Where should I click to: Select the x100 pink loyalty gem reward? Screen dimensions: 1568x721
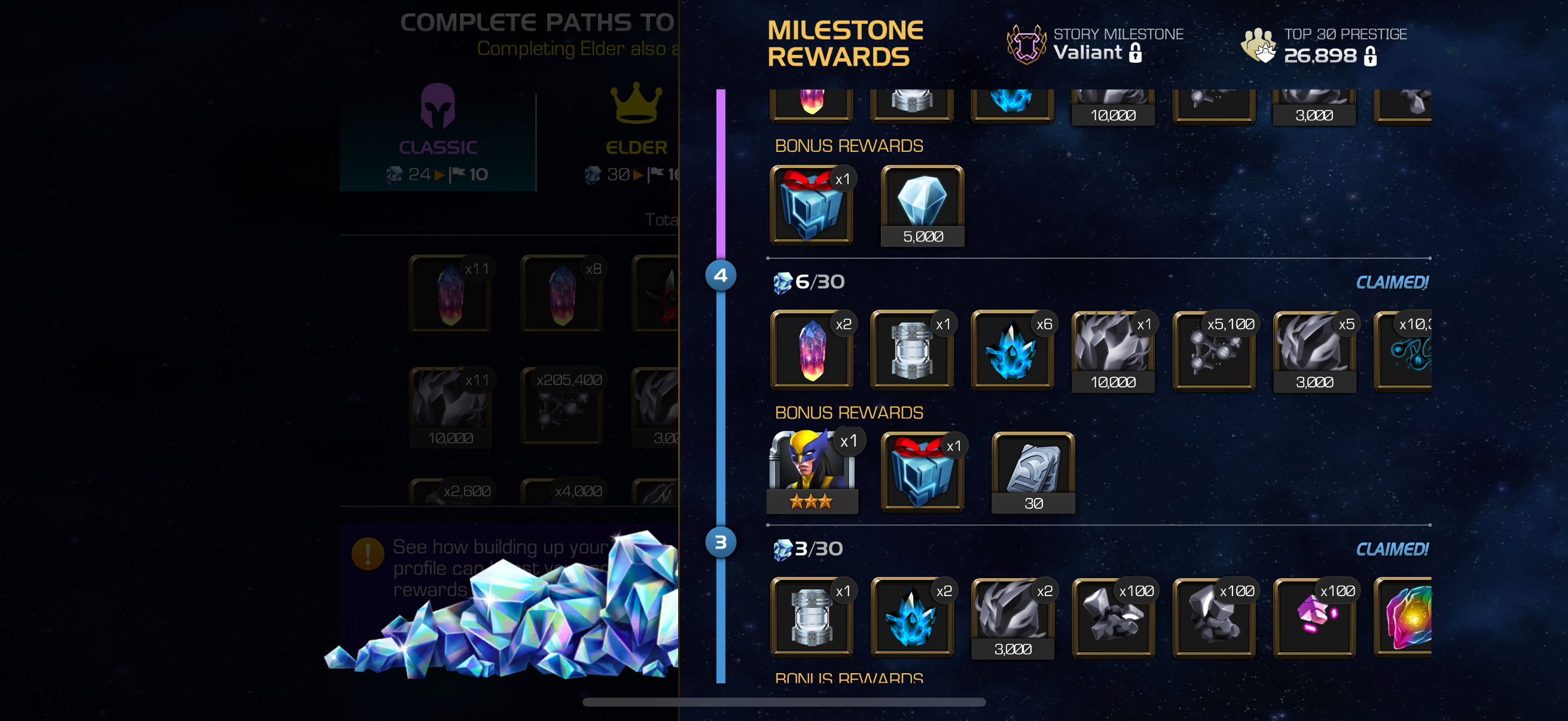click(x=1314, y=617)
